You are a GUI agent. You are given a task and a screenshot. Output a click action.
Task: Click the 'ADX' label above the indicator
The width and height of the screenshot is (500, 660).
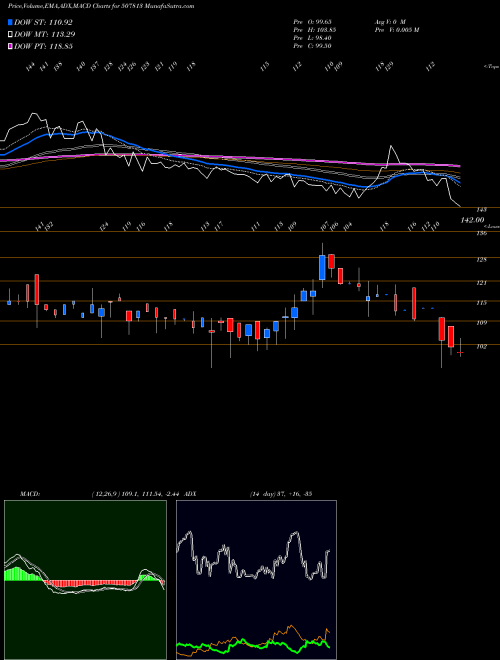pyautogui.click(x=190, y=494)
